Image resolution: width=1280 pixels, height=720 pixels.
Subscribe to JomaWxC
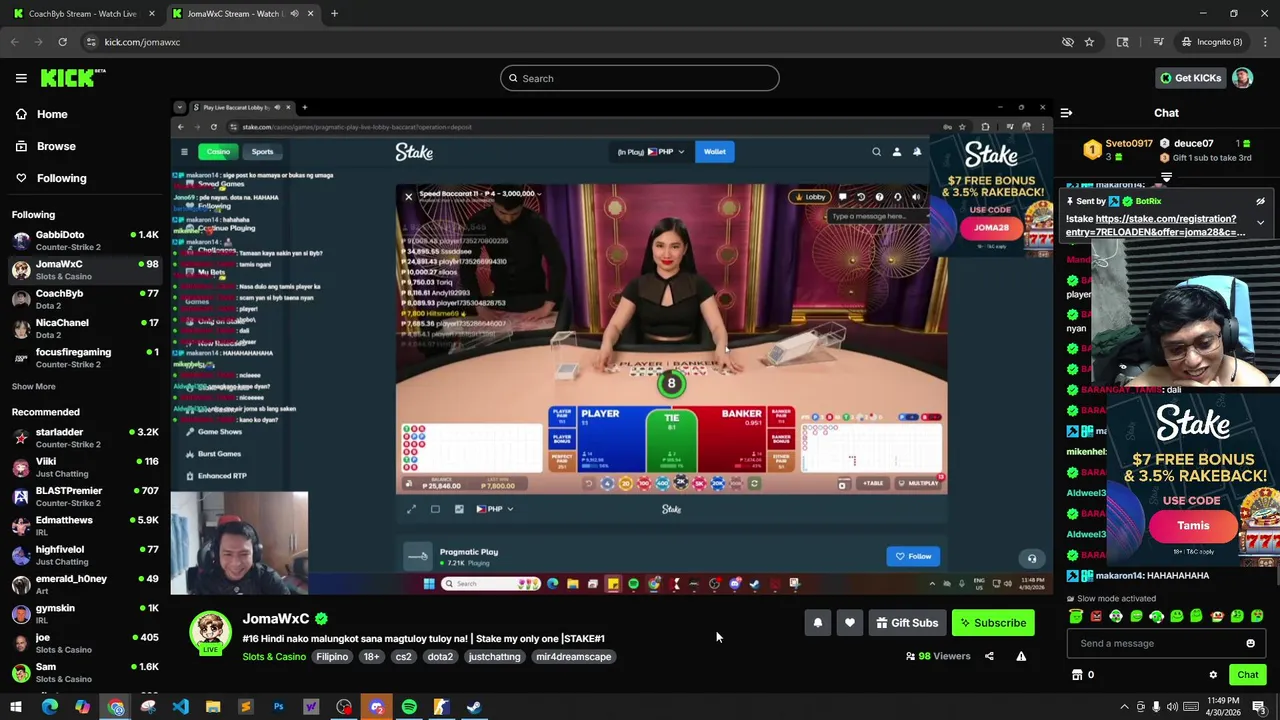click(993, 623)
